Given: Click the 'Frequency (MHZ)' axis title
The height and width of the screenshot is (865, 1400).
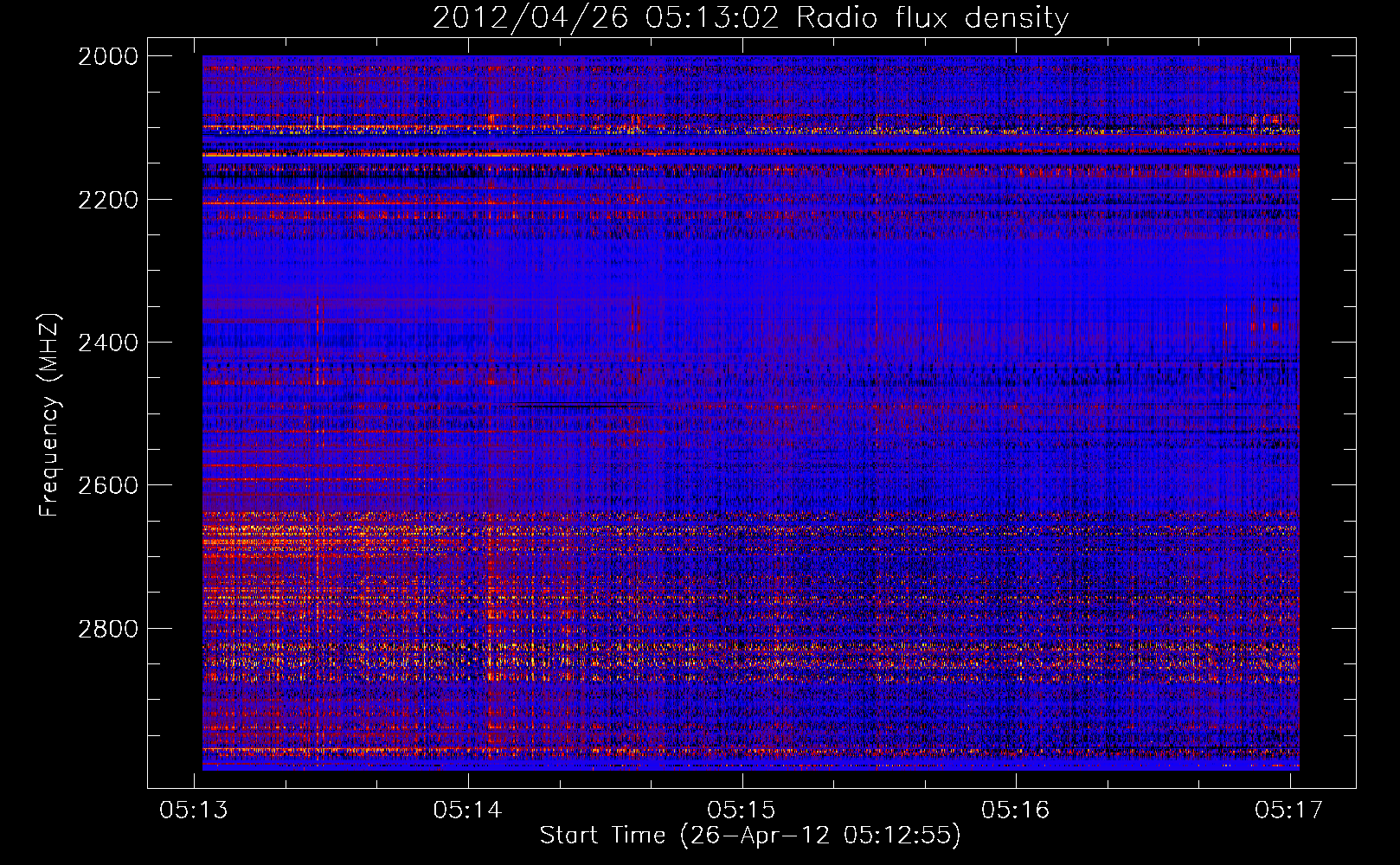Looking at the screenshot, I should point(49,414).
